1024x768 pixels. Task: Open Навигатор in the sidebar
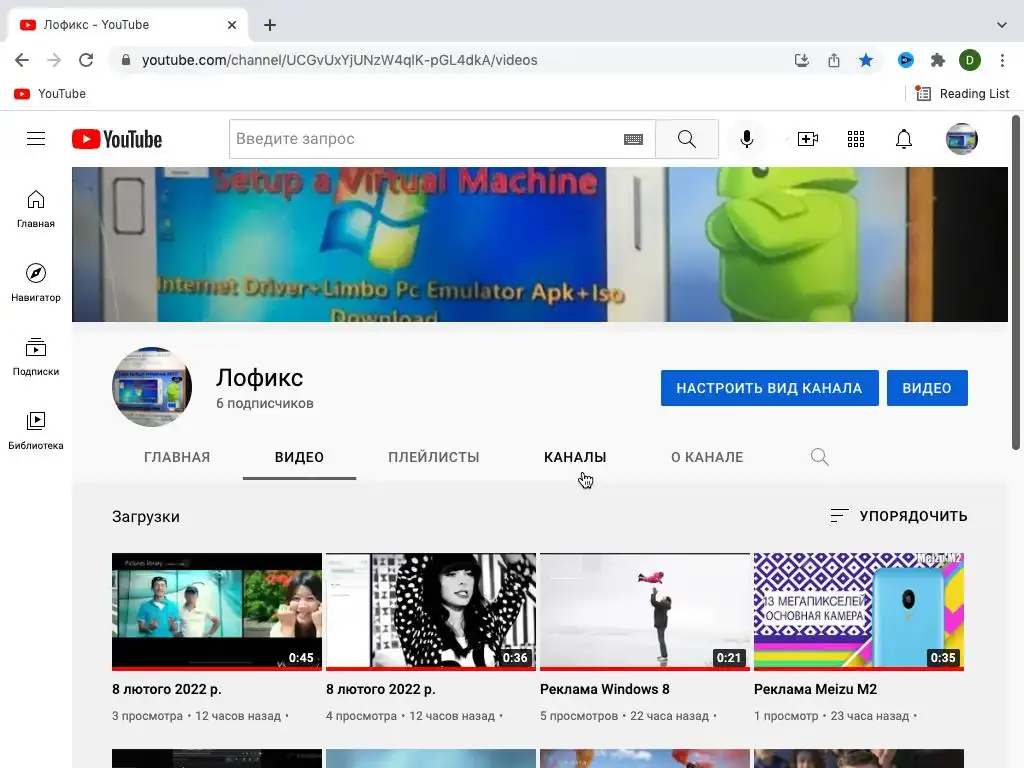click(x=36, y=283)
